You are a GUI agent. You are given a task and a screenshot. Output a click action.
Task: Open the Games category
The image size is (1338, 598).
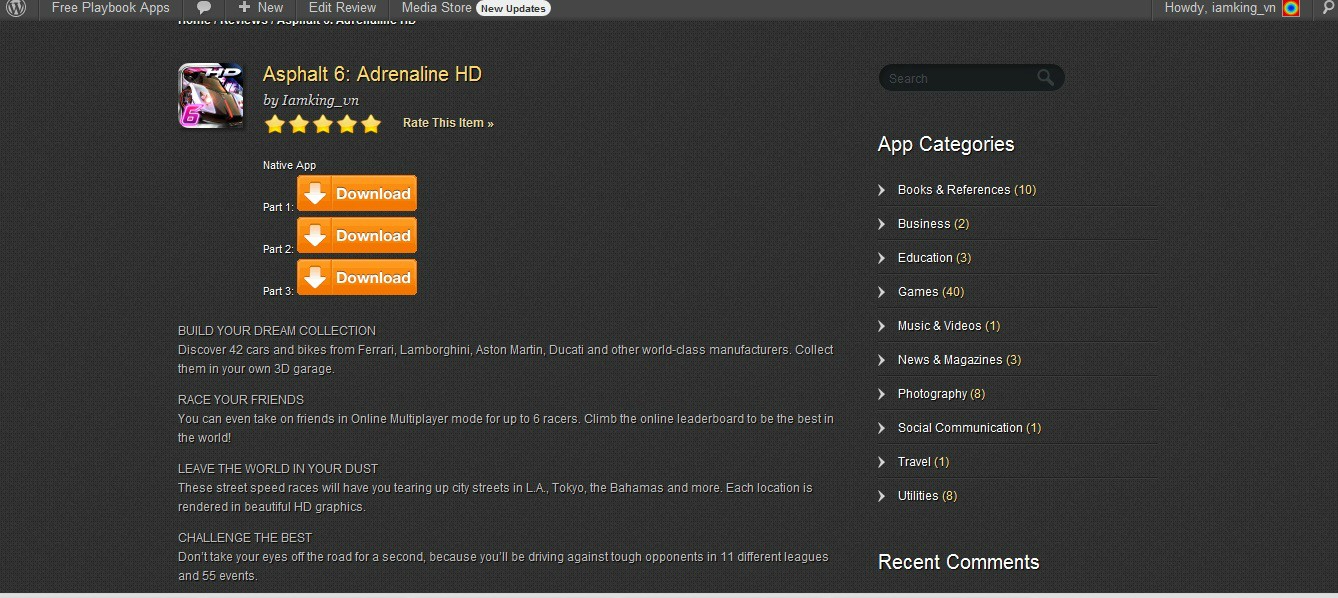pyautogui.click(x=918, y=292)
